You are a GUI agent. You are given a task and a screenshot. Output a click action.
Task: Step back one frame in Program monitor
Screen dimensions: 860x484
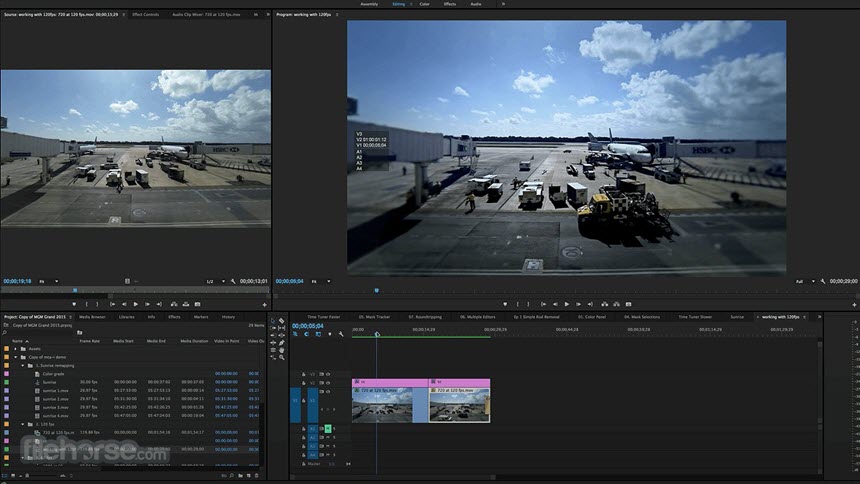click(555, 304)
